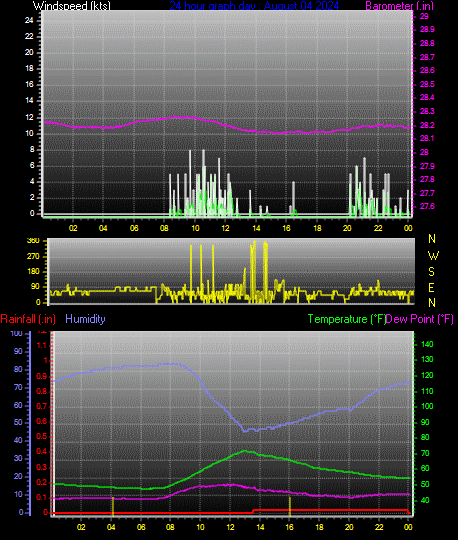Click the 22 hour tick on bottom graph
The width and height of the screenshot is (458, 540).
click(379, 527)
